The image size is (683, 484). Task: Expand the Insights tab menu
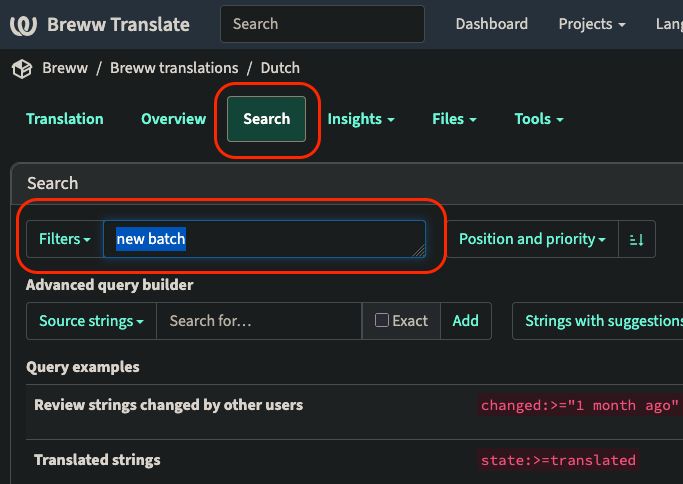pos(361,119)
